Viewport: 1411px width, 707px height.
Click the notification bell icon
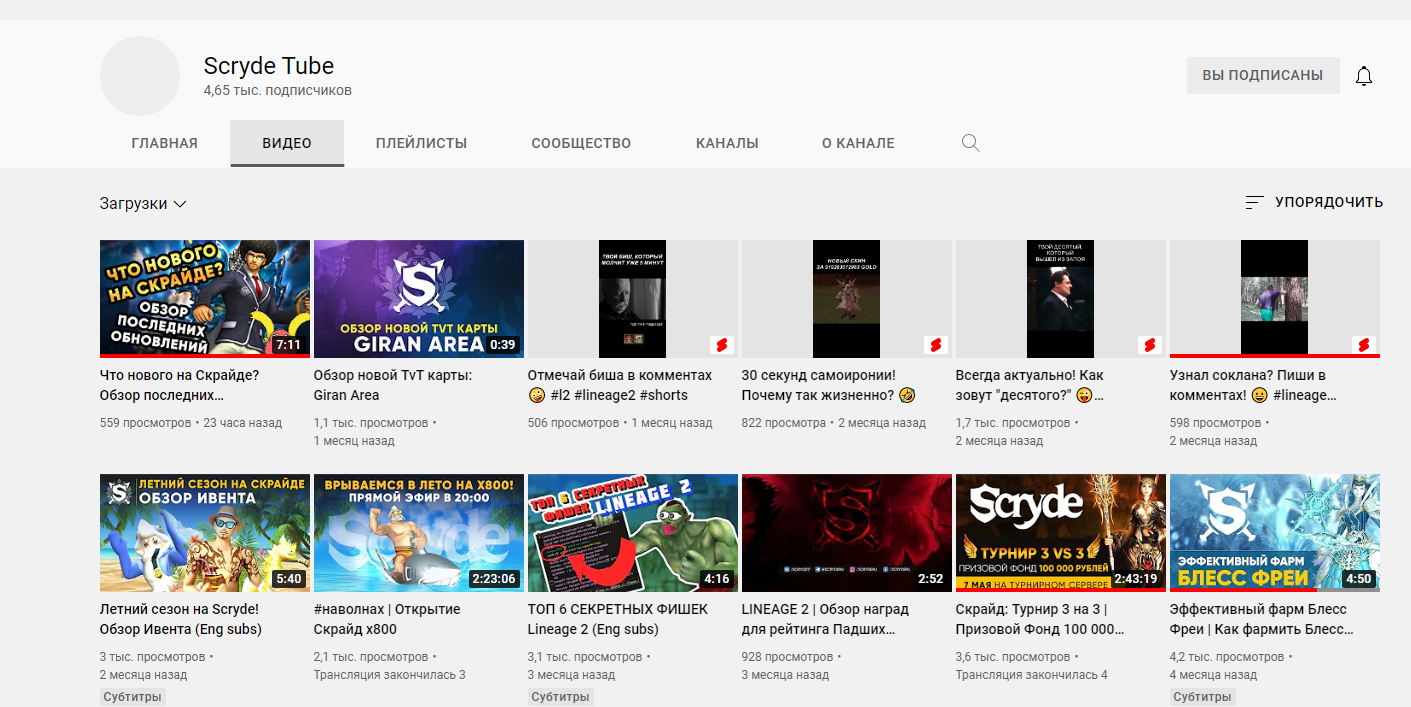[x=1363, y=76]
